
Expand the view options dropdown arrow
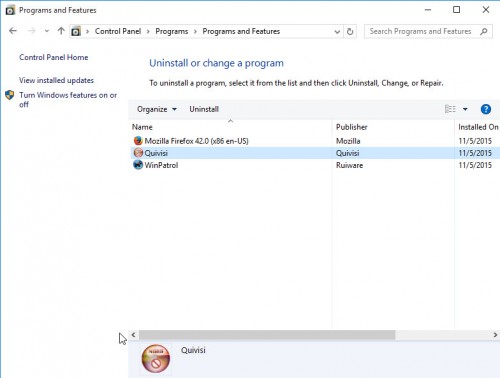465,109
